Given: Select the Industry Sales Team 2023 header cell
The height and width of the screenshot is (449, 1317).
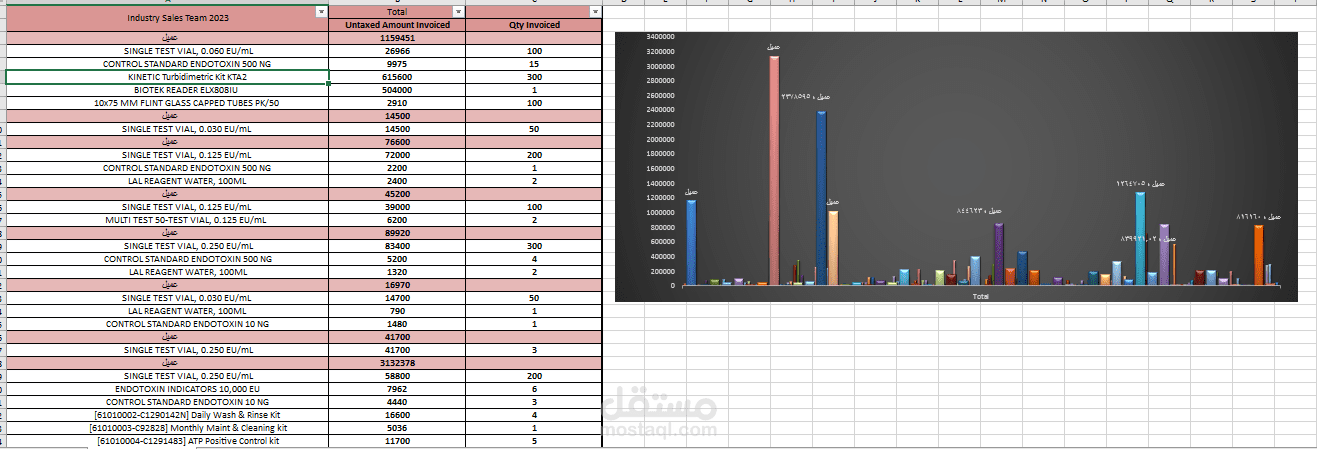Looking at the screenshot, I should tap(167, 18).
